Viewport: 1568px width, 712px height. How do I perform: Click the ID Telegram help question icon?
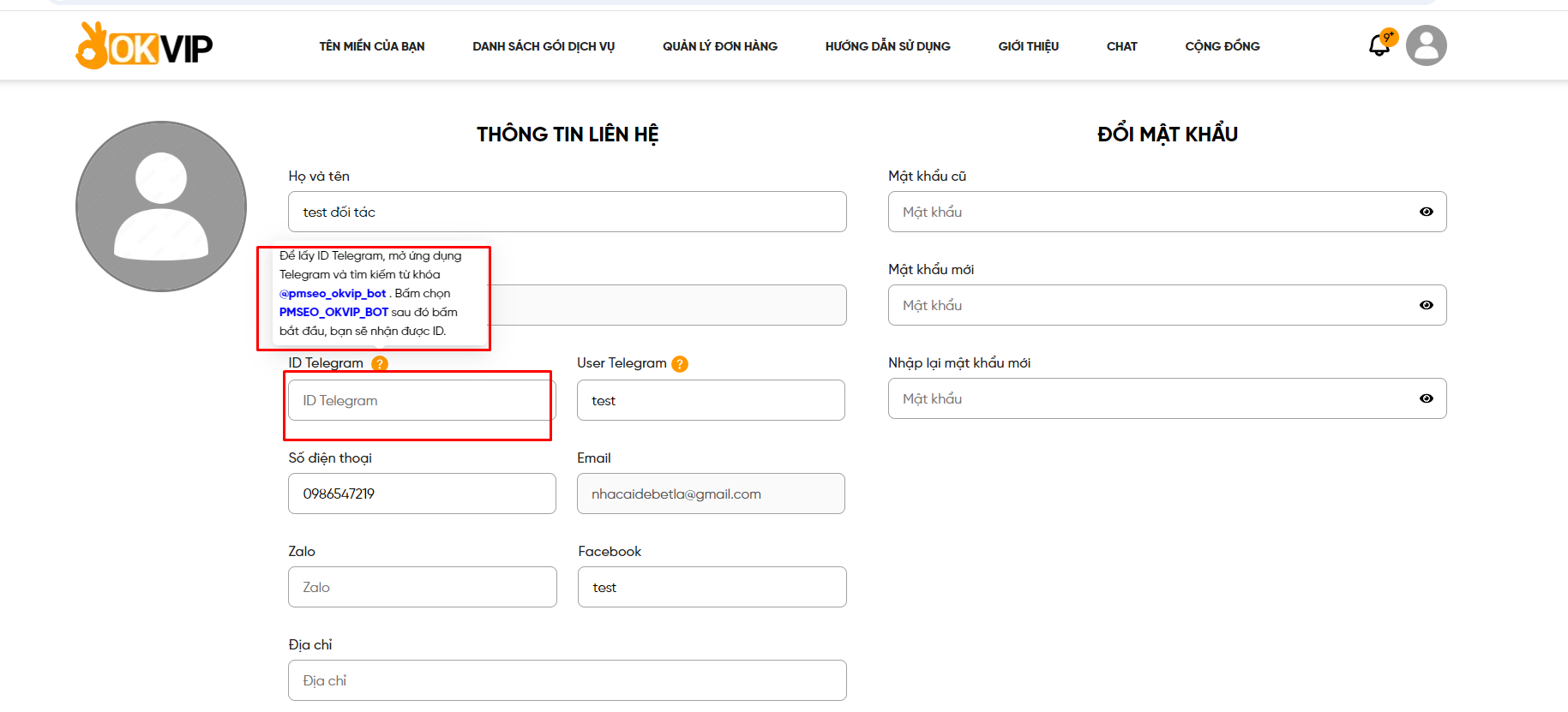[380, 364]
